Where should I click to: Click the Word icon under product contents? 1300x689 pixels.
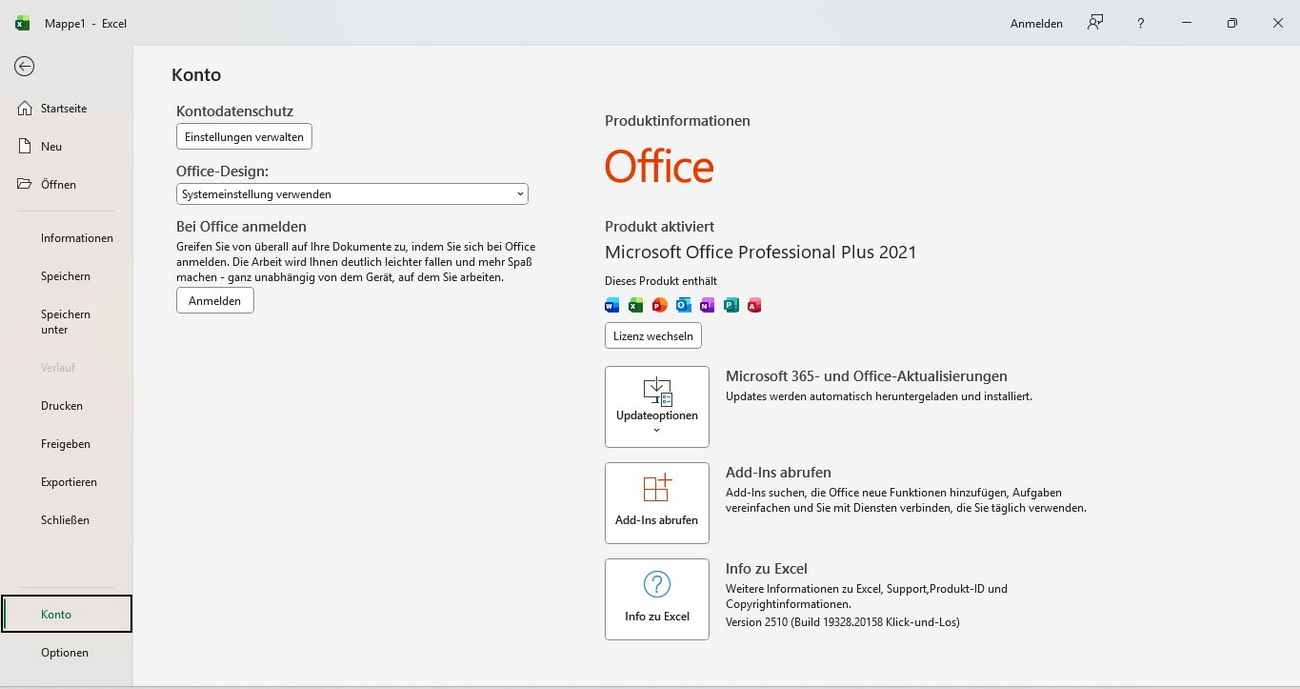coord(612,305)
